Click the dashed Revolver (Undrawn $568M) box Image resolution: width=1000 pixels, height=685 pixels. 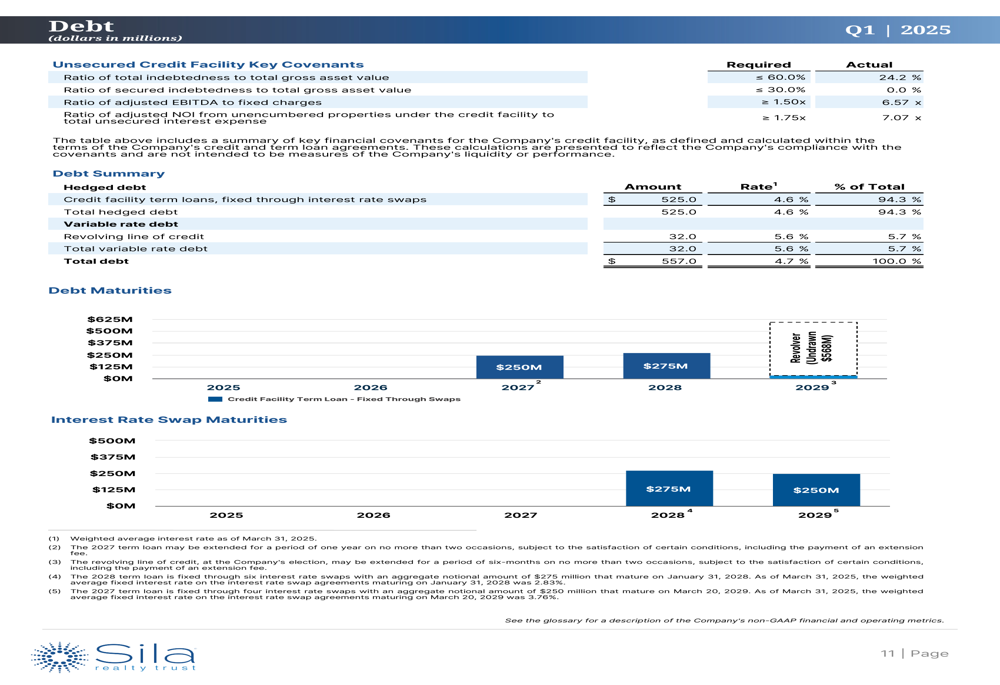click(x=813, y=349)
